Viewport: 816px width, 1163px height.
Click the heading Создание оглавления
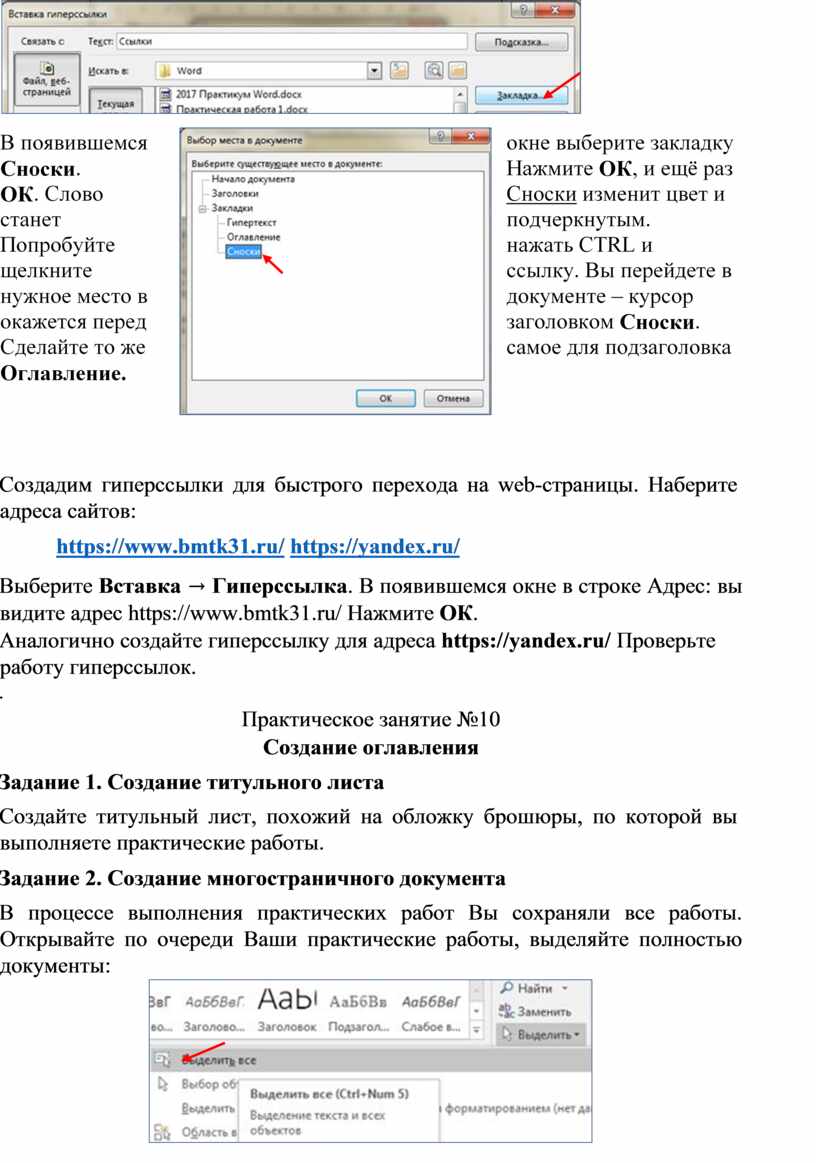coord(370,747)
